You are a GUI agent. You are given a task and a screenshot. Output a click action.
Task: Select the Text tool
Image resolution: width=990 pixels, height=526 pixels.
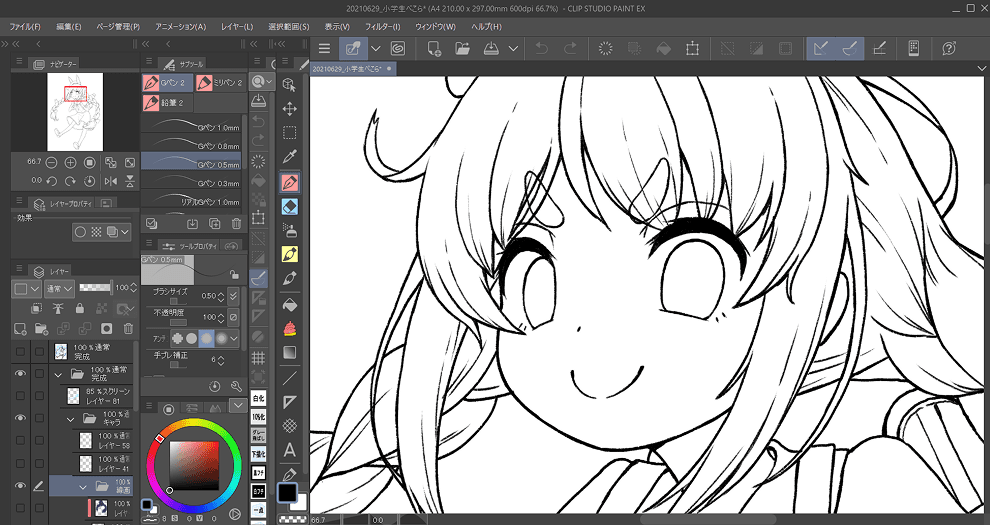[290, 450]
